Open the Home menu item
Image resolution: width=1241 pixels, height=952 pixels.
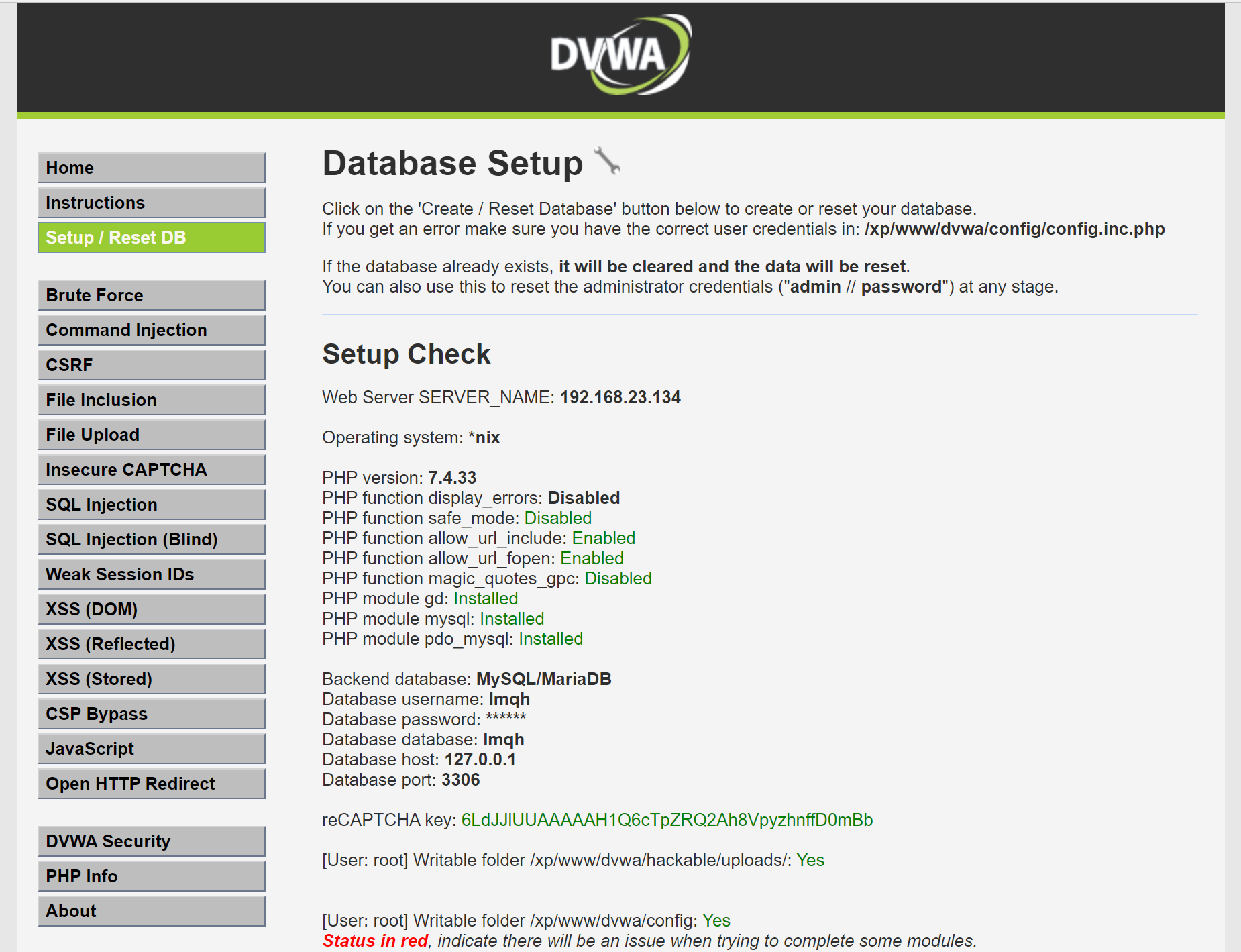point(152,168)
